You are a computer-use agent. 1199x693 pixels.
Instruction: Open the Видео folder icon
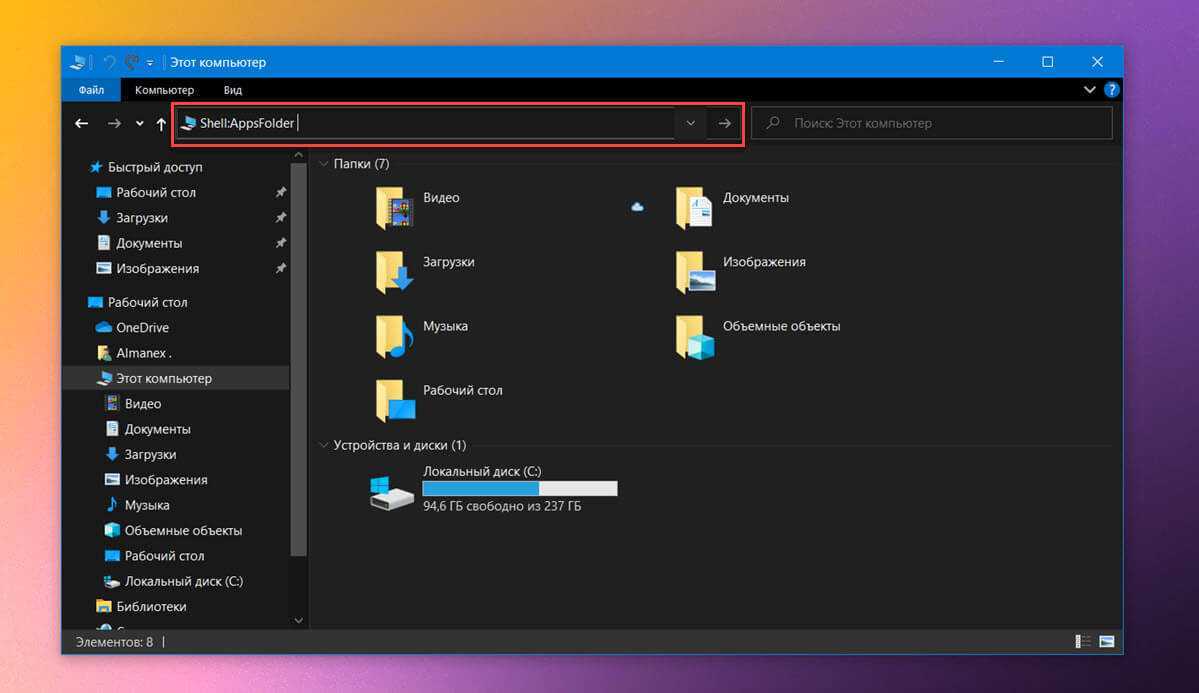395,208
